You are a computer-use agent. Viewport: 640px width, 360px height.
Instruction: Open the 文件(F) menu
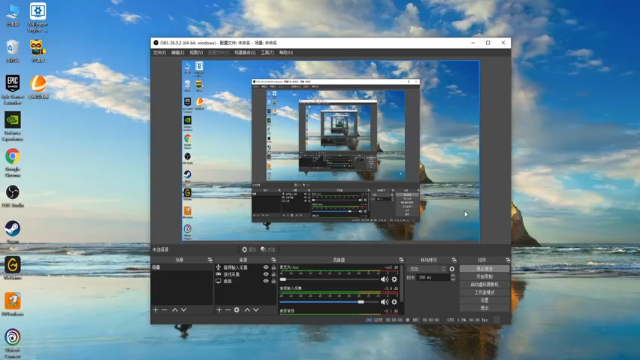click(159, 53)
